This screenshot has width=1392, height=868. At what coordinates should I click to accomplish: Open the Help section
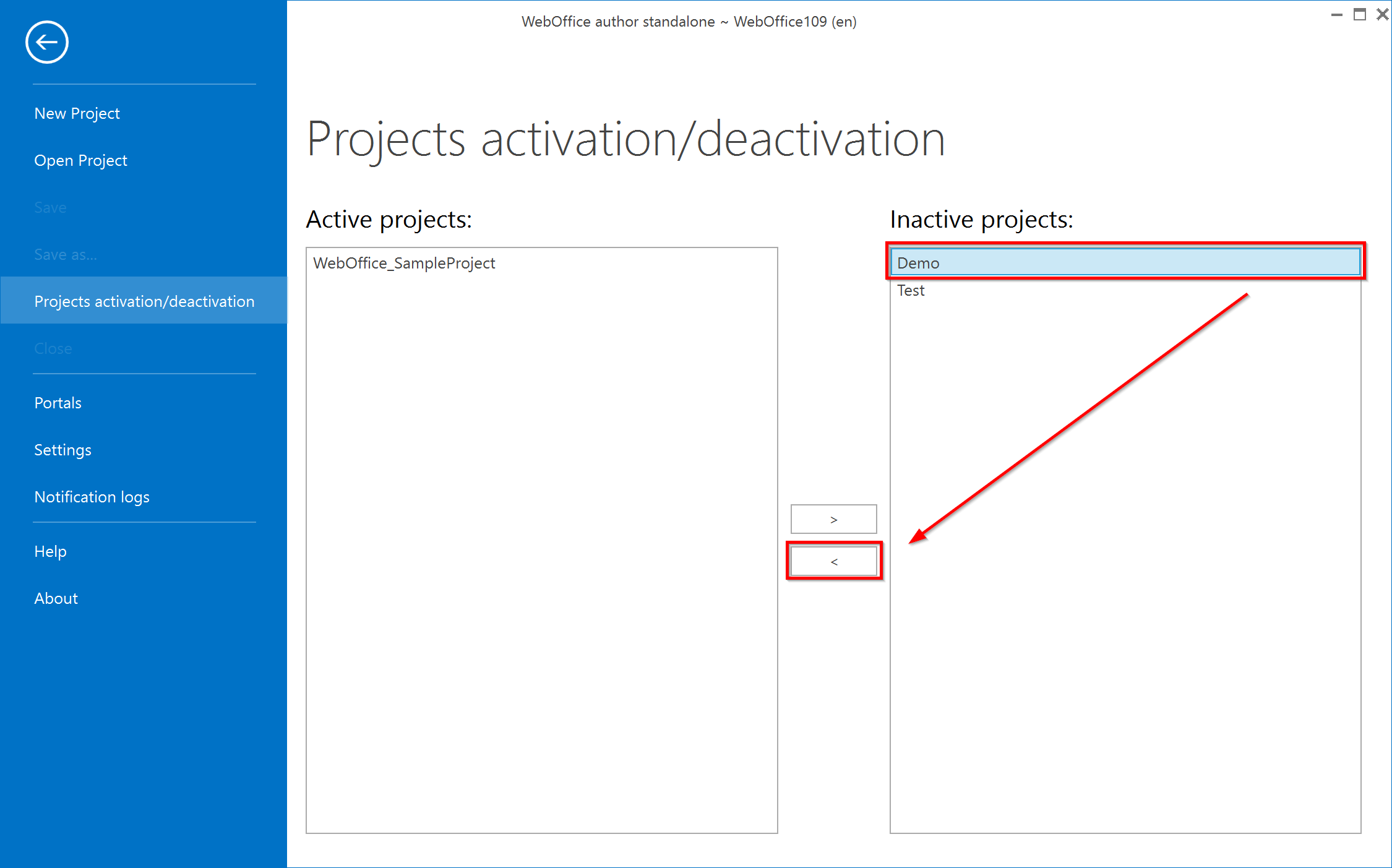[x=50, y=551]
